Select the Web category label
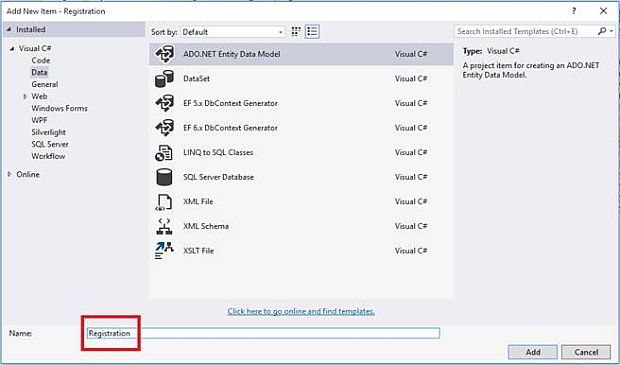620x365 pixels. [39, 96]
